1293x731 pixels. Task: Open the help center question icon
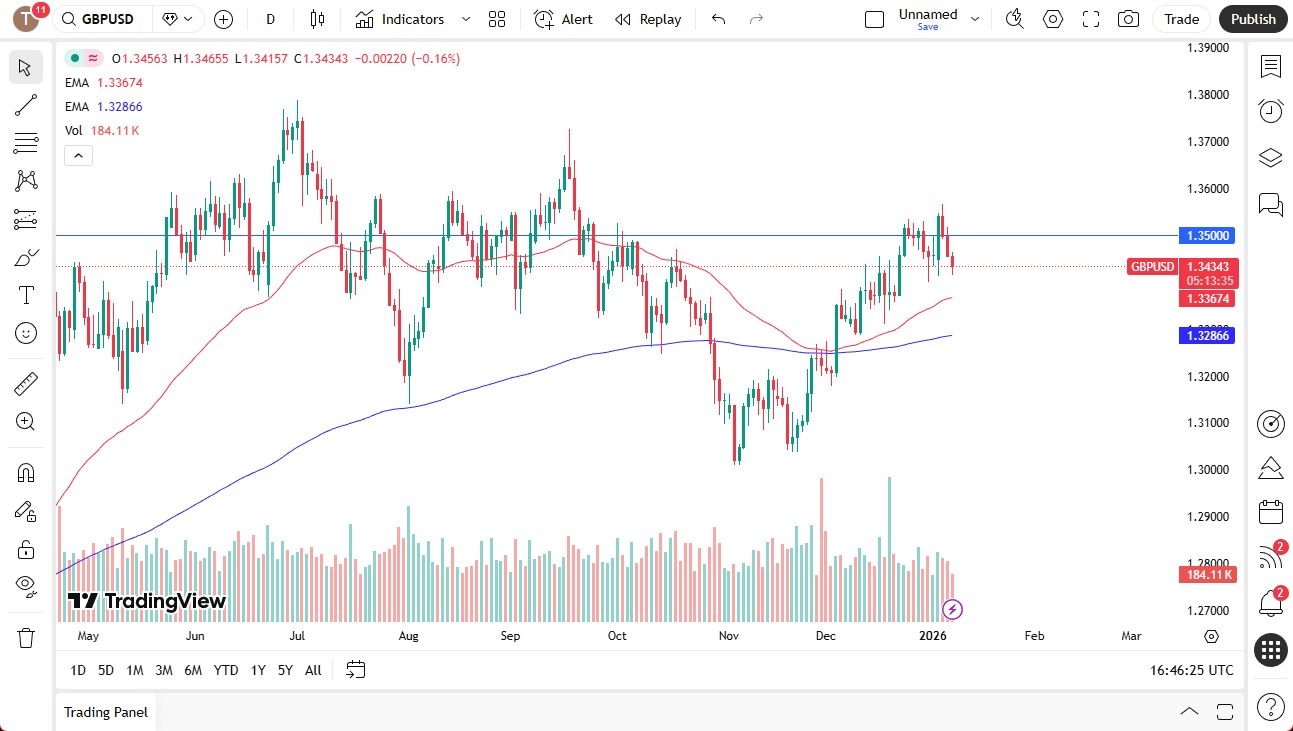pos(1271,705)
